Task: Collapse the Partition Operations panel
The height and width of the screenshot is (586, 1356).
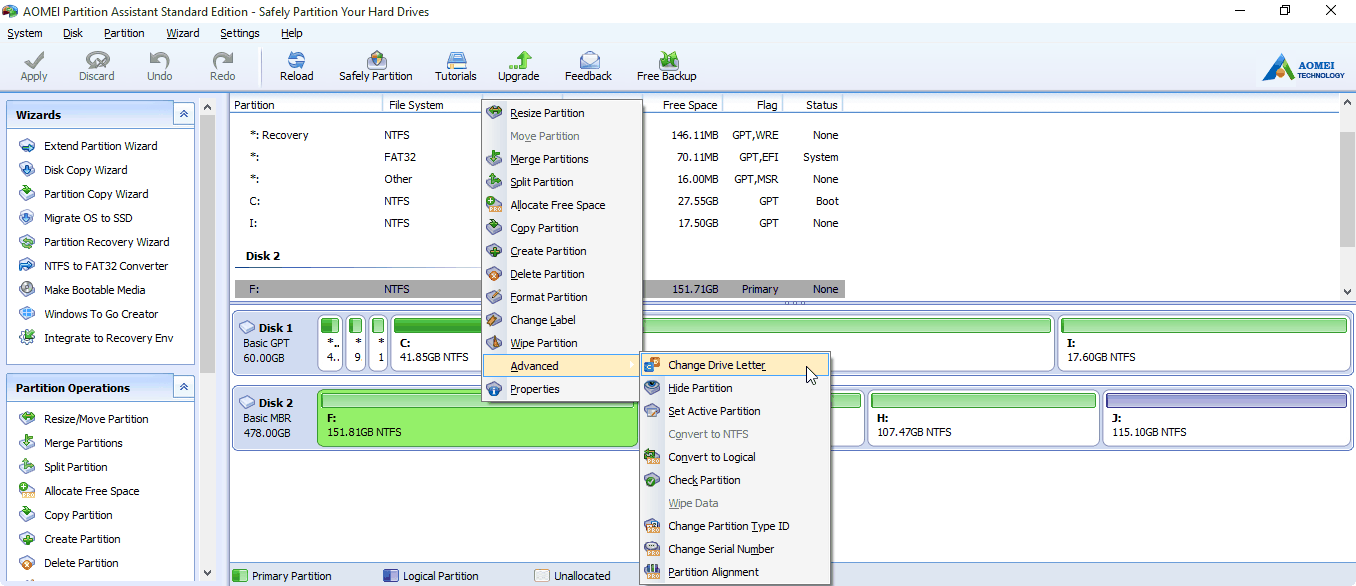Action: (184, 387)
